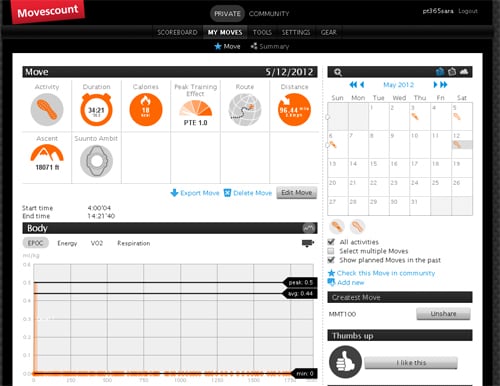
Task: Select EPOC chart option
Action: coord(36,243)
